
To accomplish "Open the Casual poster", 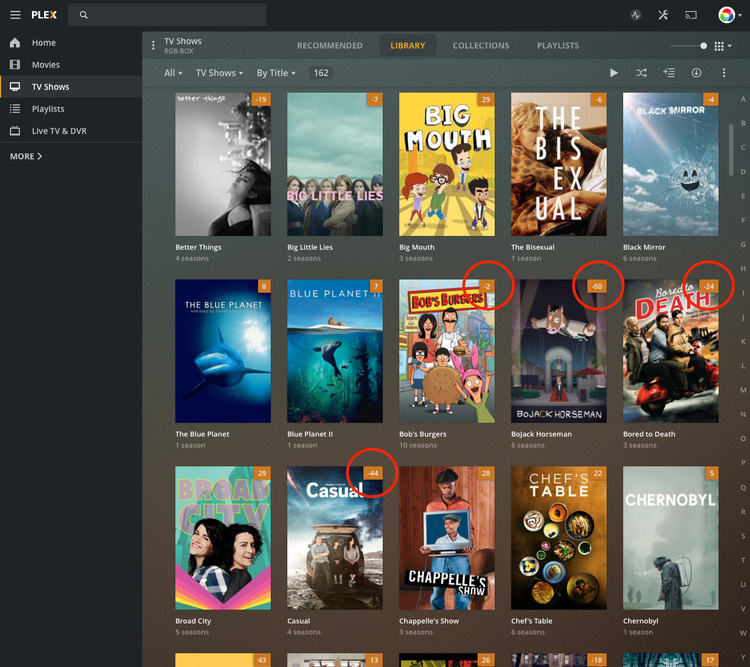I will [x=335, y=538].
